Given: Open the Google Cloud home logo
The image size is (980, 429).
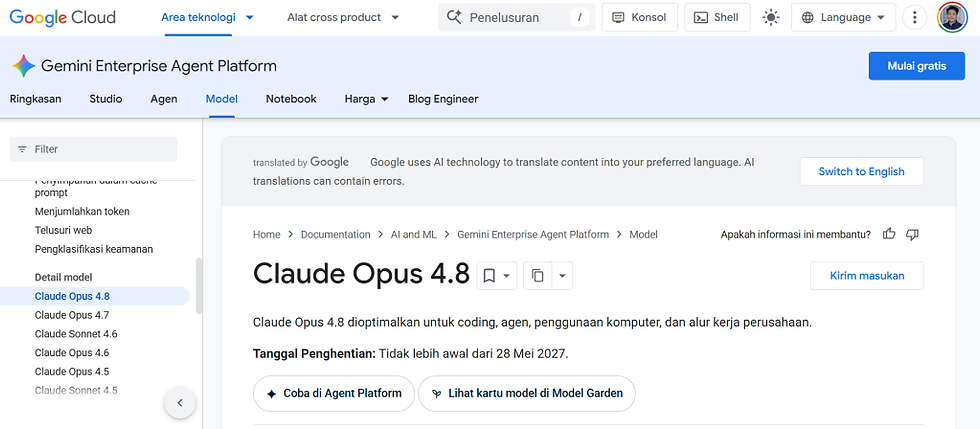Looking at the screenshot, I should point(62,18).
